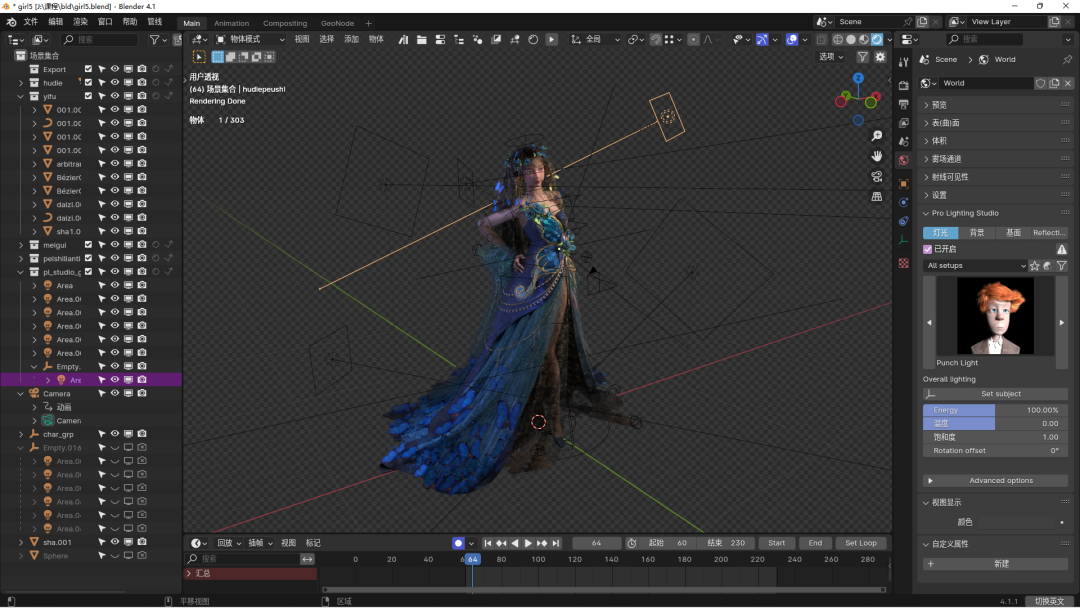Collapse the yifu collection

tap(21, 96)
